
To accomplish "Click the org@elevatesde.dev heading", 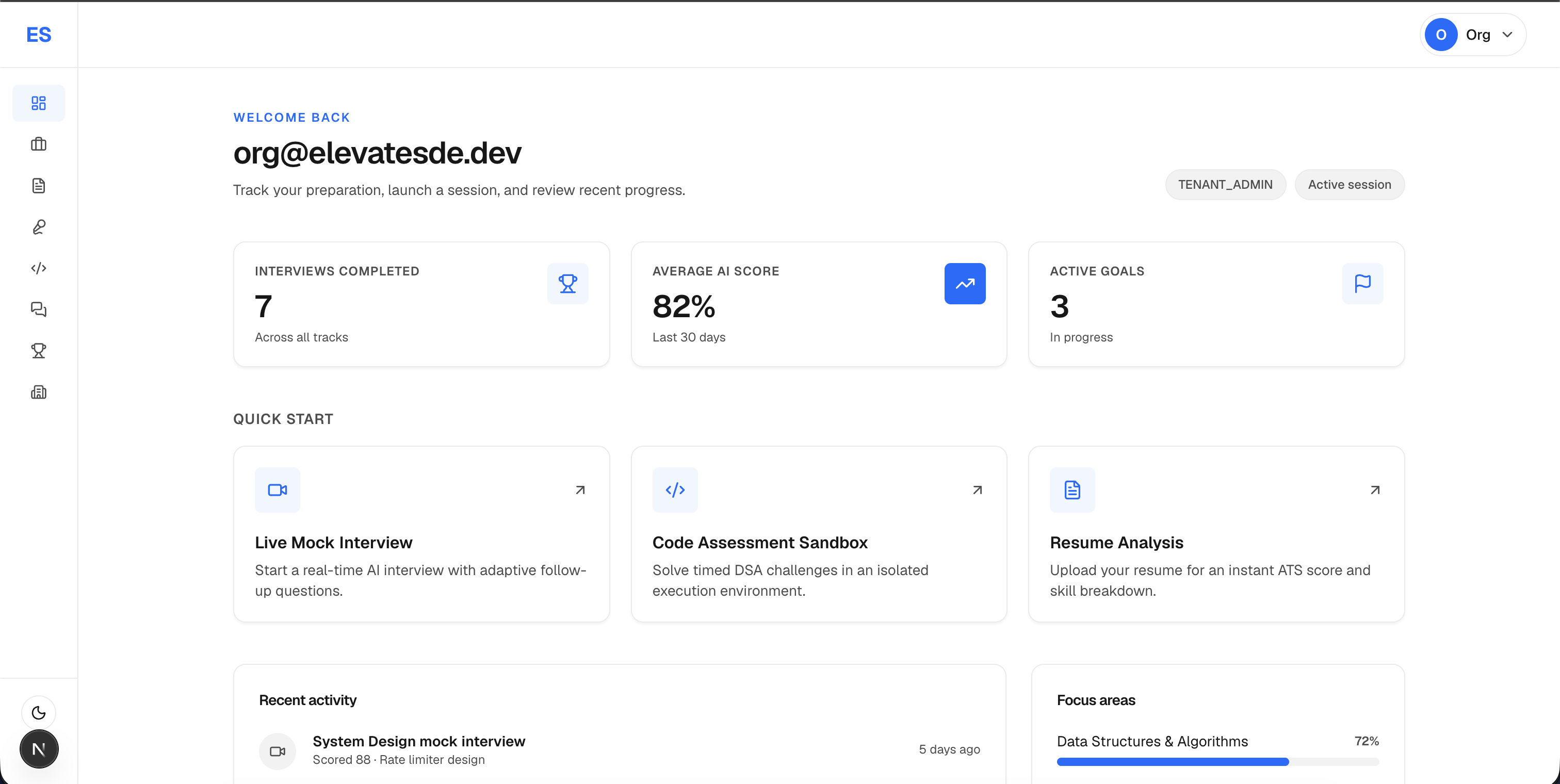I will click(377, 153).
